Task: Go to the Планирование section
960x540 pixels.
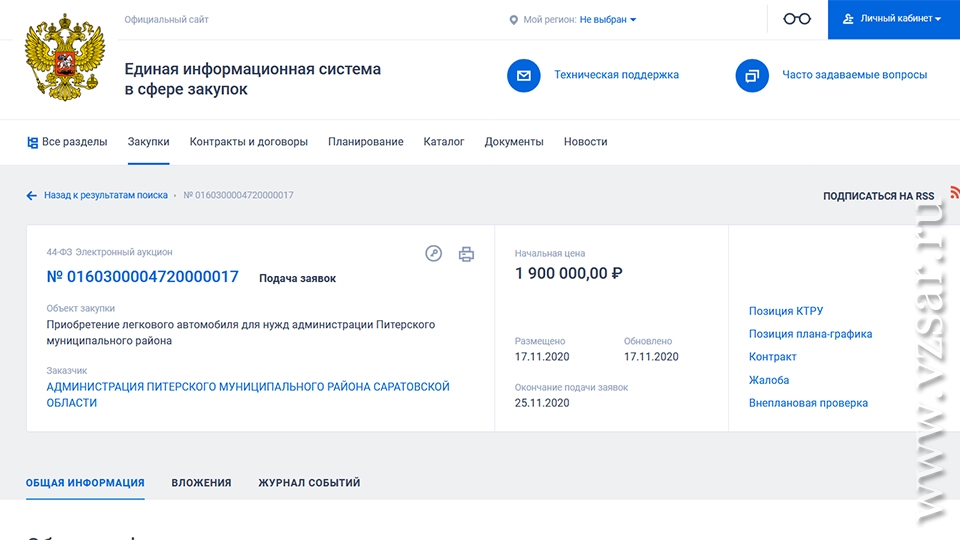Action: pos(366,142)
